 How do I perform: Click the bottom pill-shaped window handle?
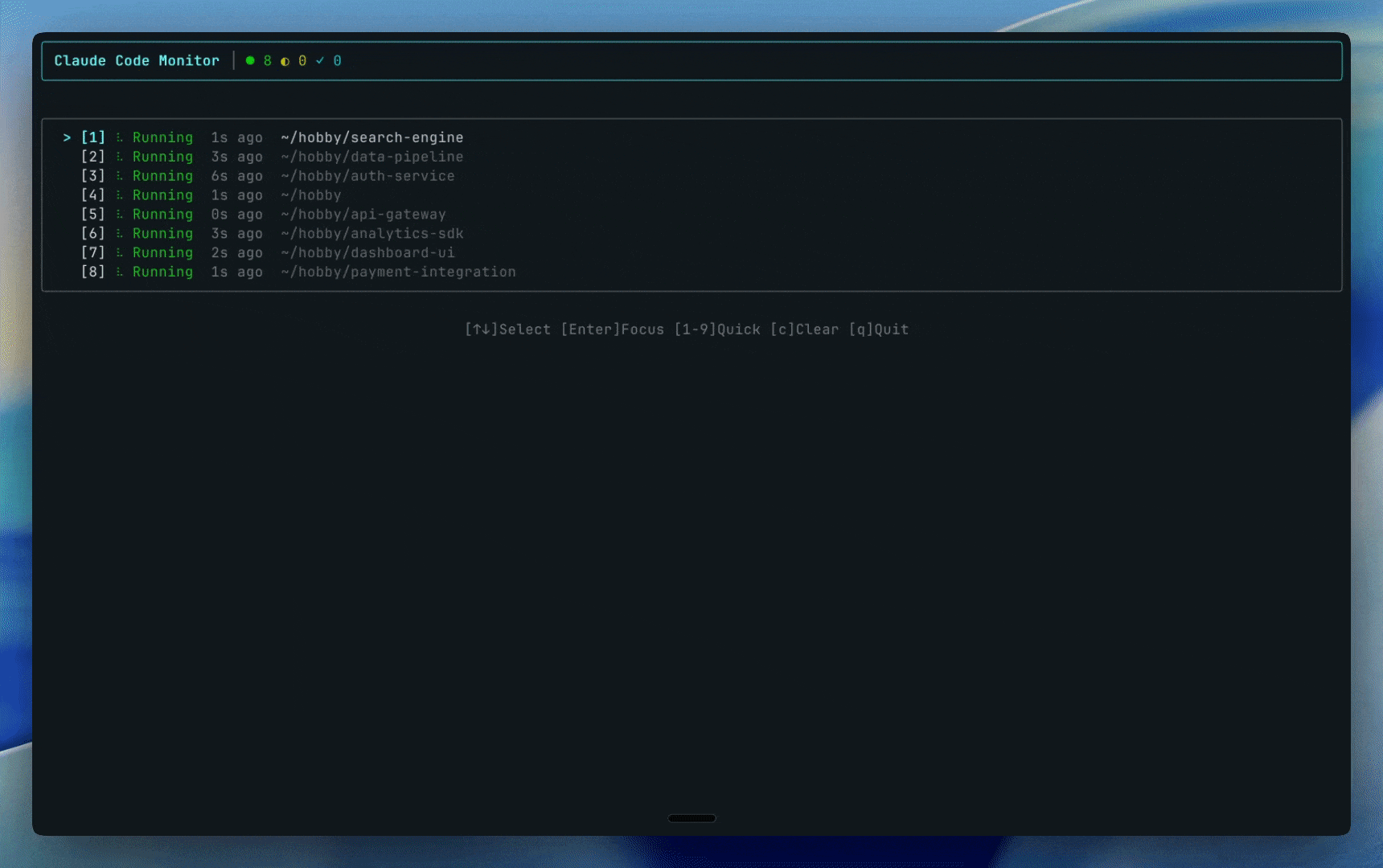[x=691, y=818]
